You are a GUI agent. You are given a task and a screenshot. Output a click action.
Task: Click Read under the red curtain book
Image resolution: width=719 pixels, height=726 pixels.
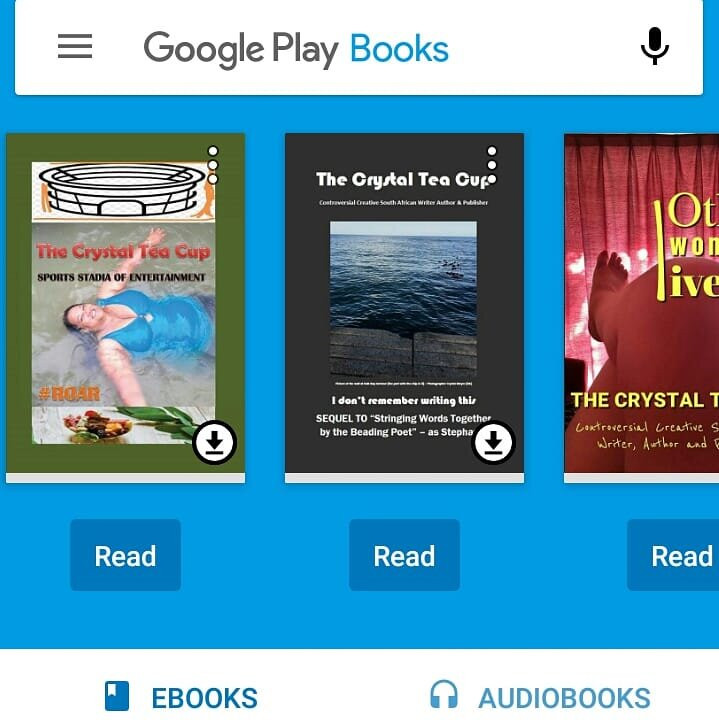click(674, 555)
